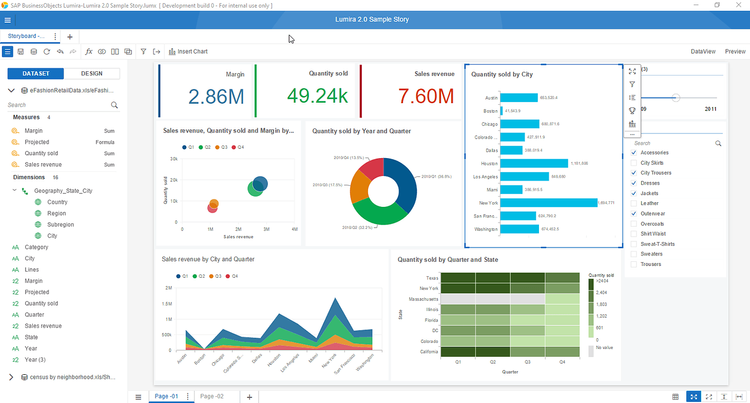Click the Refresh icon in the toolbar
The image size is (750, 403).
(x=46, y=52)
